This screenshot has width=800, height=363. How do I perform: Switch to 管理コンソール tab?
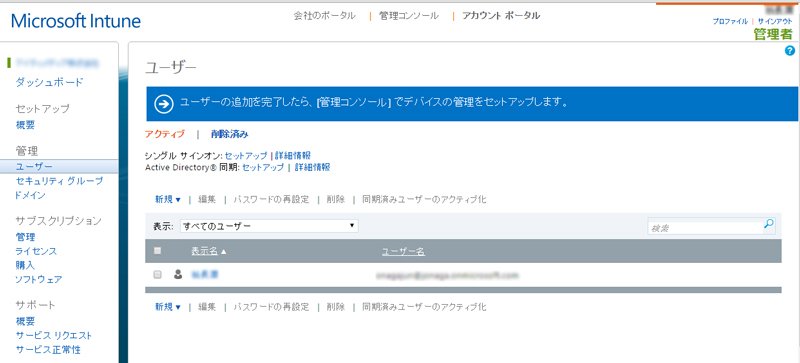tap(409, 16)
